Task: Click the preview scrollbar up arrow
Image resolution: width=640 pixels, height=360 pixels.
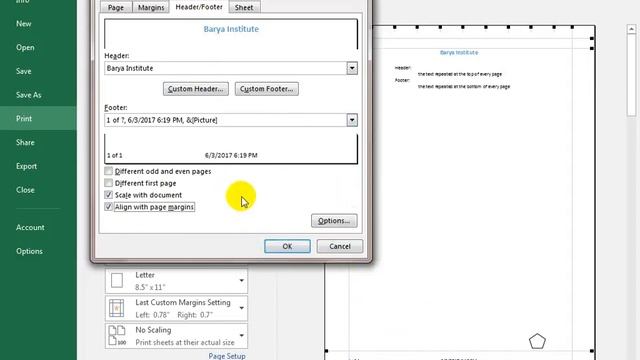Action: (x=631, y=29)
